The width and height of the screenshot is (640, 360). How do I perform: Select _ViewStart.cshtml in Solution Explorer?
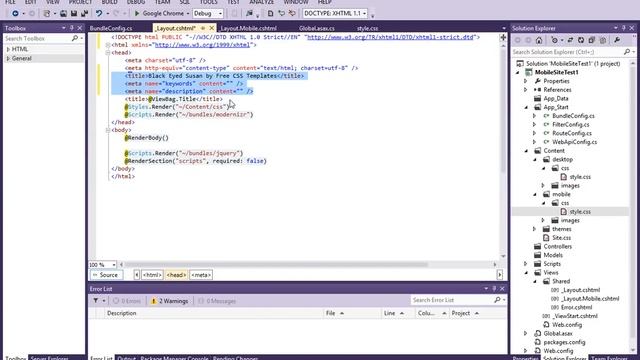point(574,316)
